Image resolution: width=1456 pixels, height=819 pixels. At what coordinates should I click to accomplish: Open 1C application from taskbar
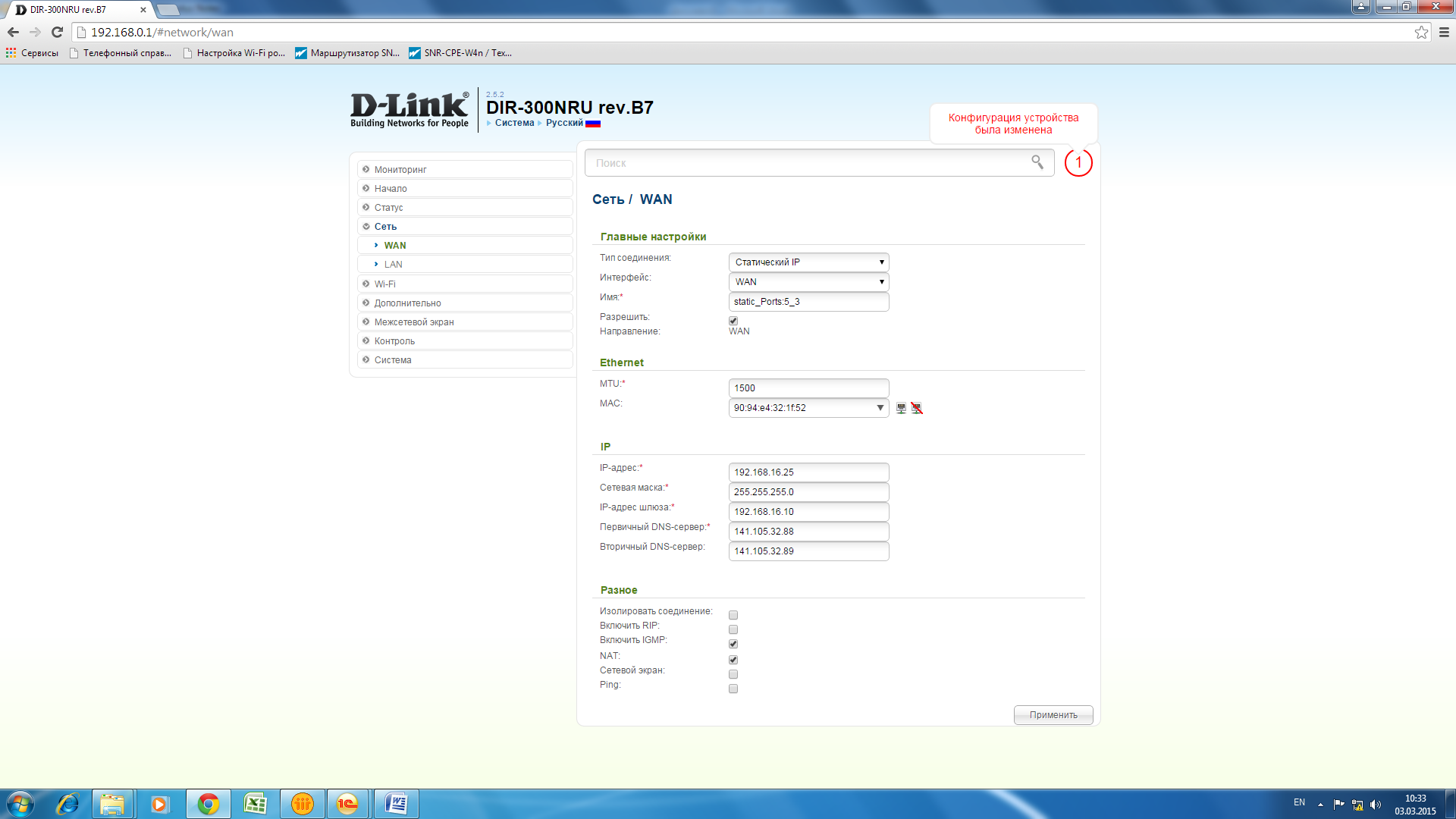(x=348, y=804)
